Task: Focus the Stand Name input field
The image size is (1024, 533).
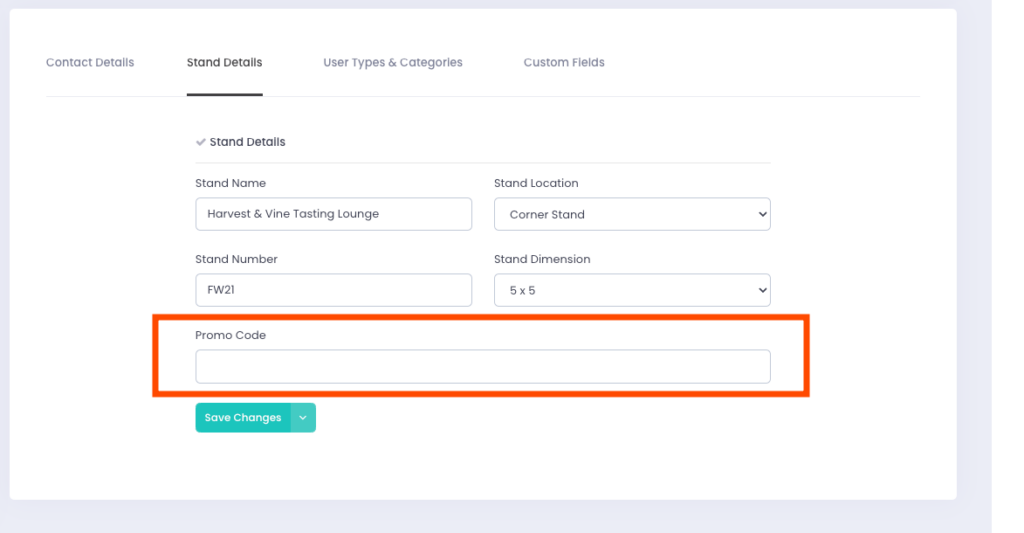Action: pyautogui.click(x=333, y=214)
